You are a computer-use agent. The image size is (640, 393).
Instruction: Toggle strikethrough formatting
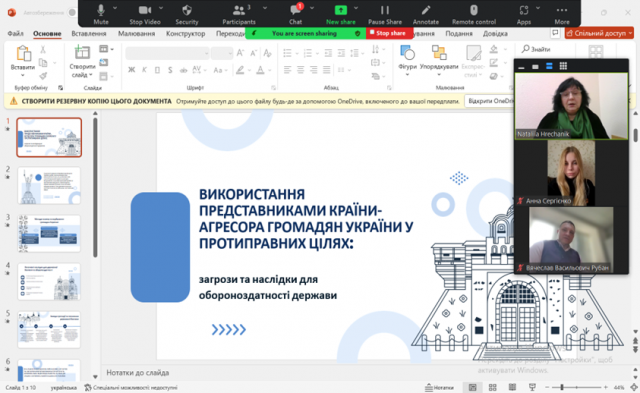point(183,70)
